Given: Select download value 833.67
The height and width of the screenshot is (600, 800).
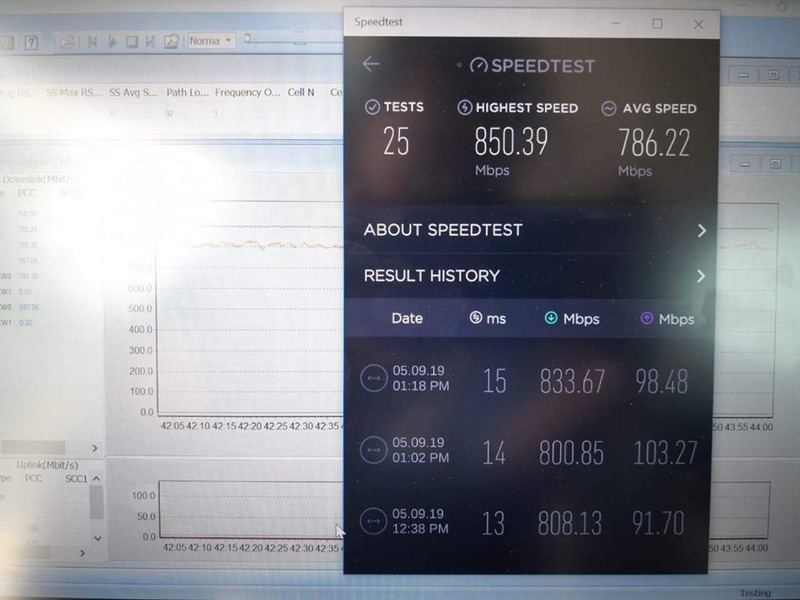Looking at the screenshot, I should 572,381.
